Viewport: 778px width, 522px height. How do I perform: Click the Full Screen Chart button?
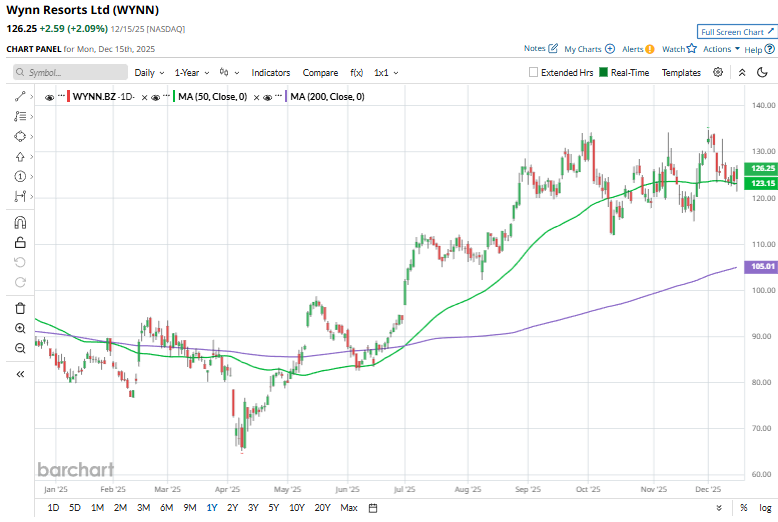735,32
